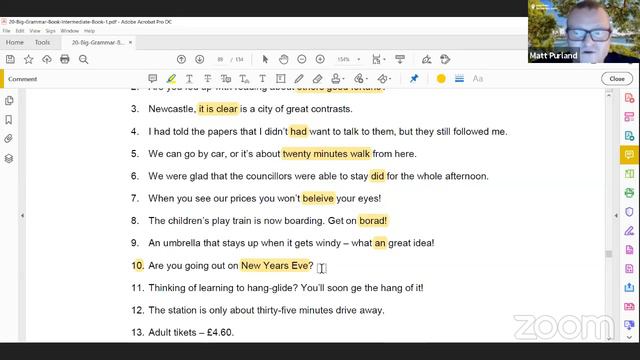Choose the arrow selection tool

[265, 59]
